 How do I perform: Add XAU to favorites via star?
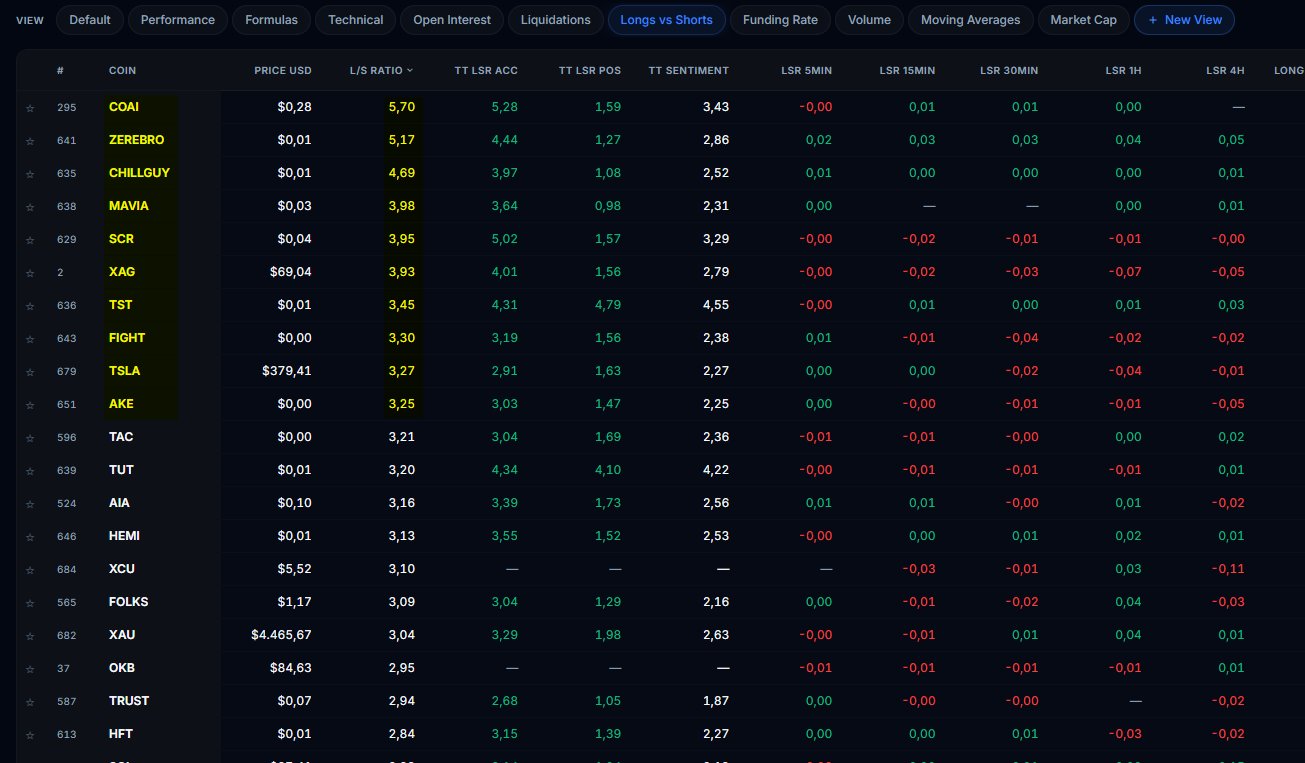click(30, 635)
